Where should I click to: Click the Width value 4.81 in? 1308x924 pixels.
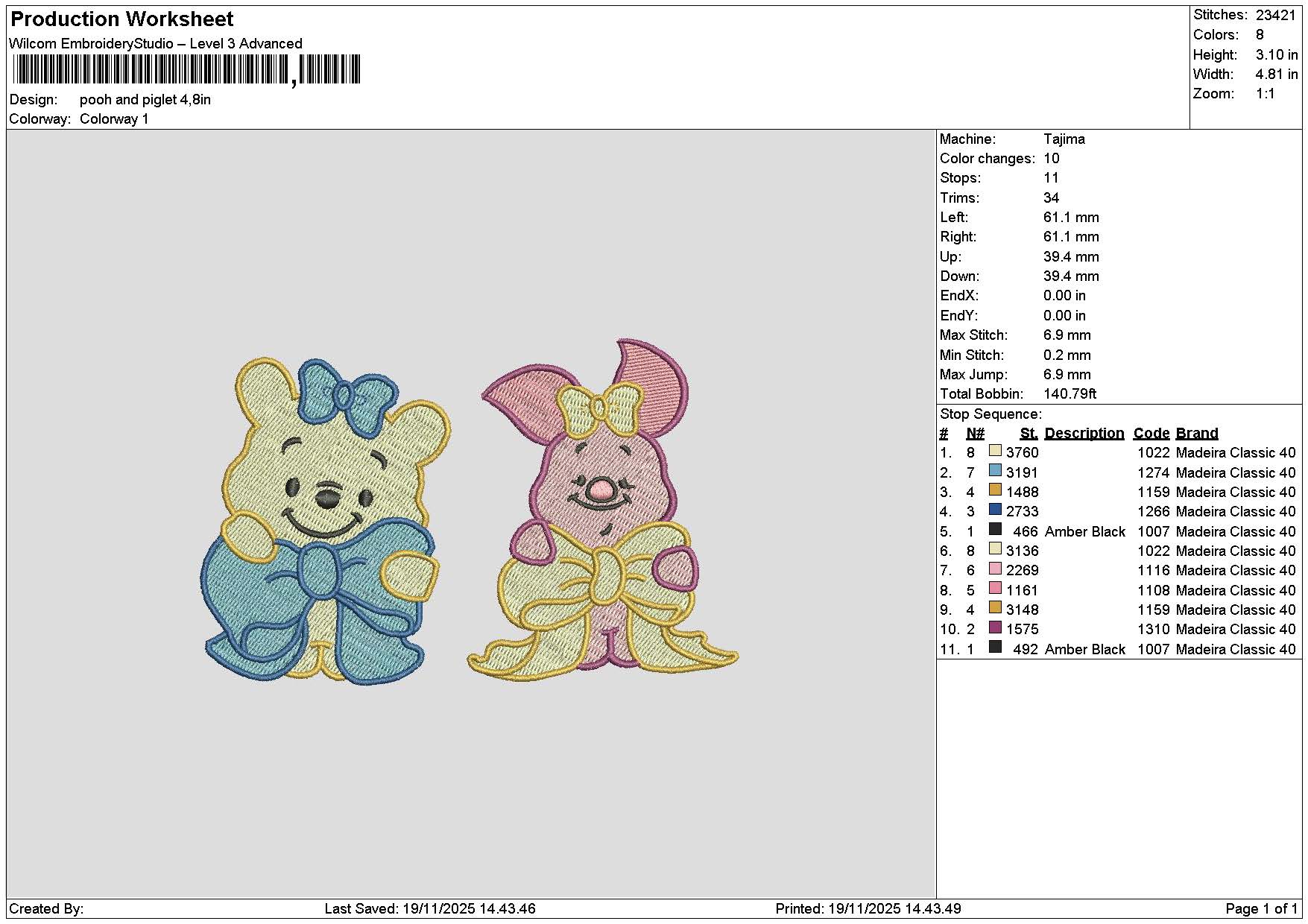1277,74
